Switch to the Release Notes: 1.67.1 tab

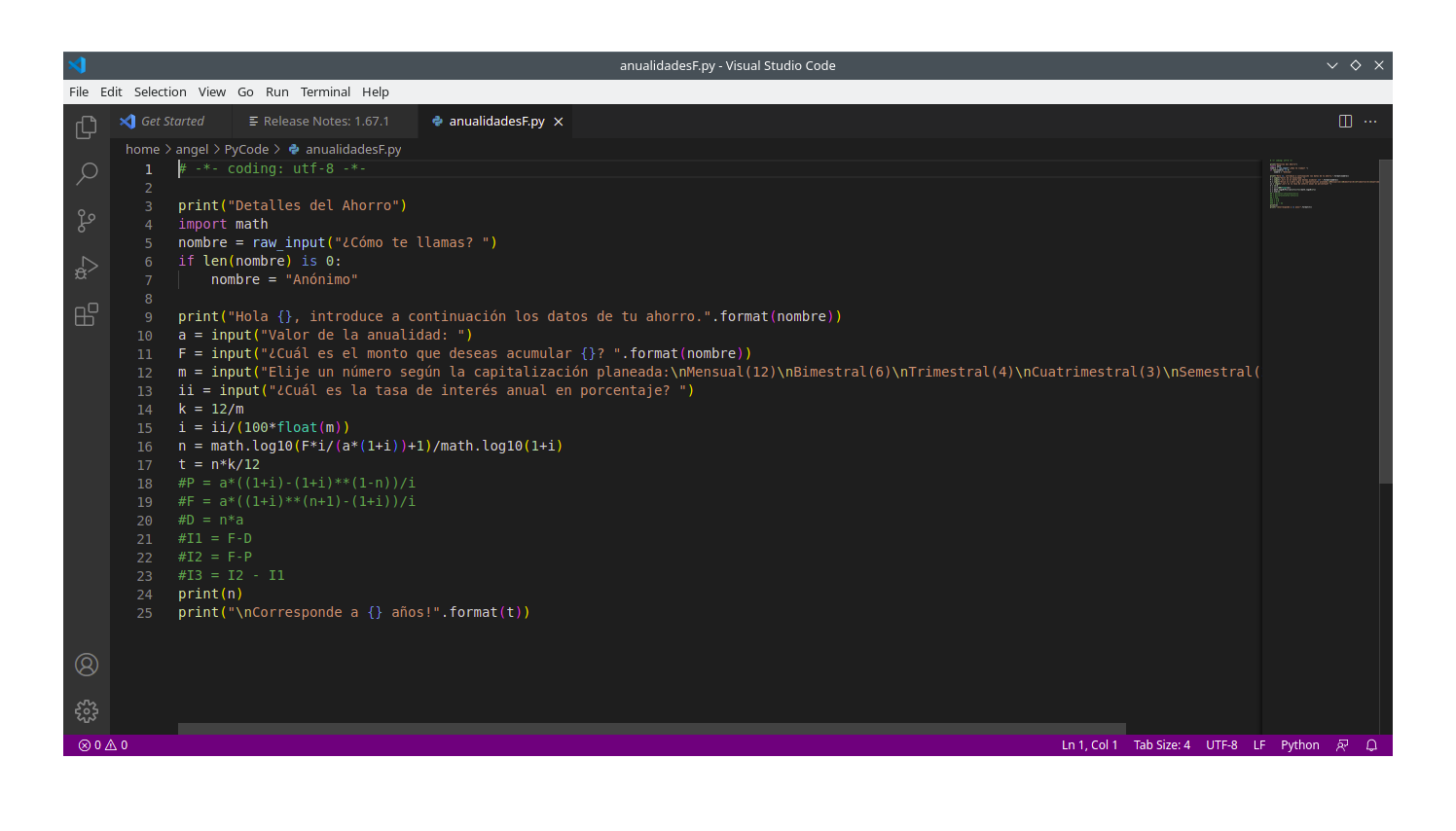tap(326, 122)
